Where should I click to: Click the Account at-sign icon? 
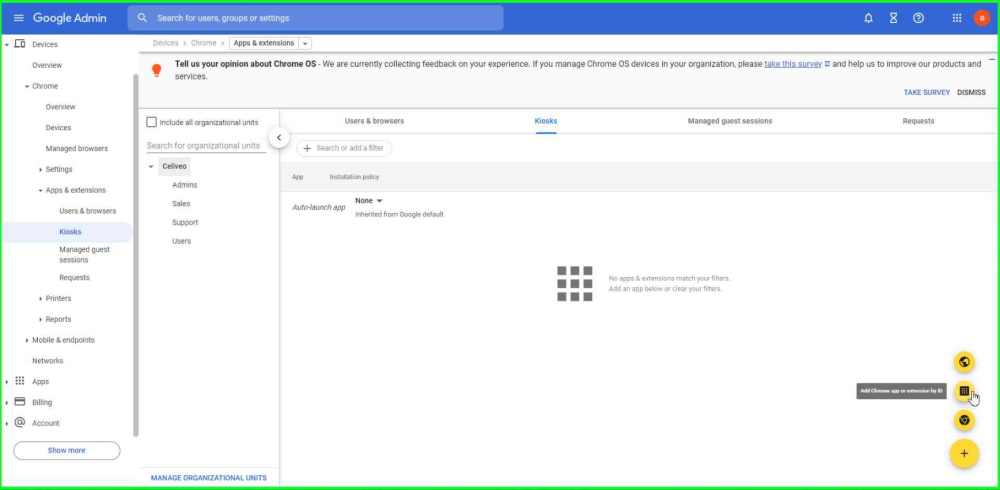20,422
